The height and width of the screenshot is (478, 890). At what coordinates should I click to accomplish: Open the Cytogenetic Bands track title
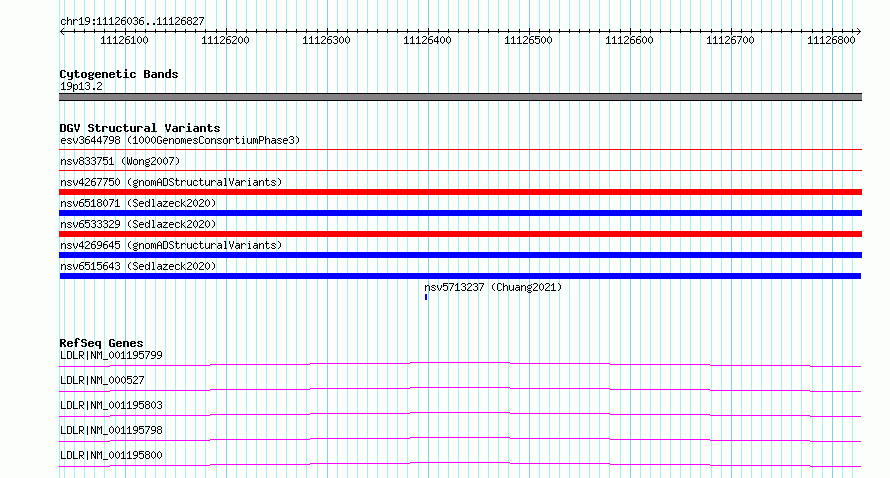119,74
